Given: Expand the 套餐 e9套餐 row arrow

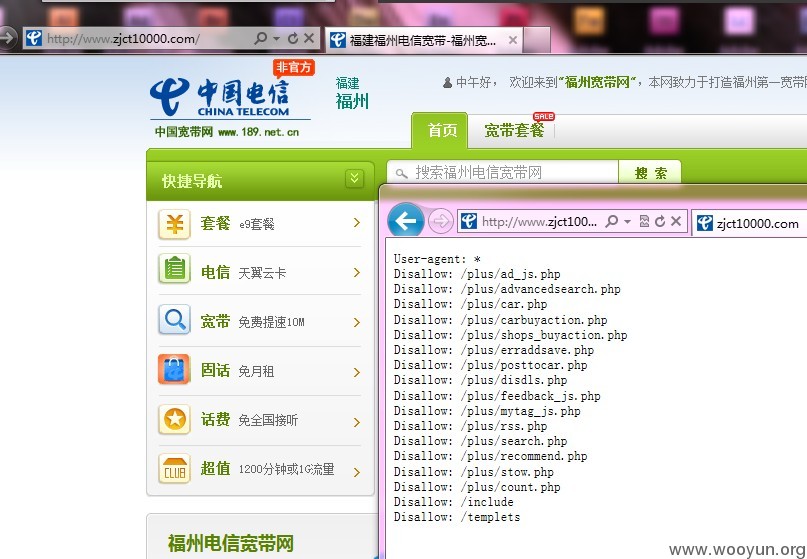Looking at the screenshot, I should point(357,222).
